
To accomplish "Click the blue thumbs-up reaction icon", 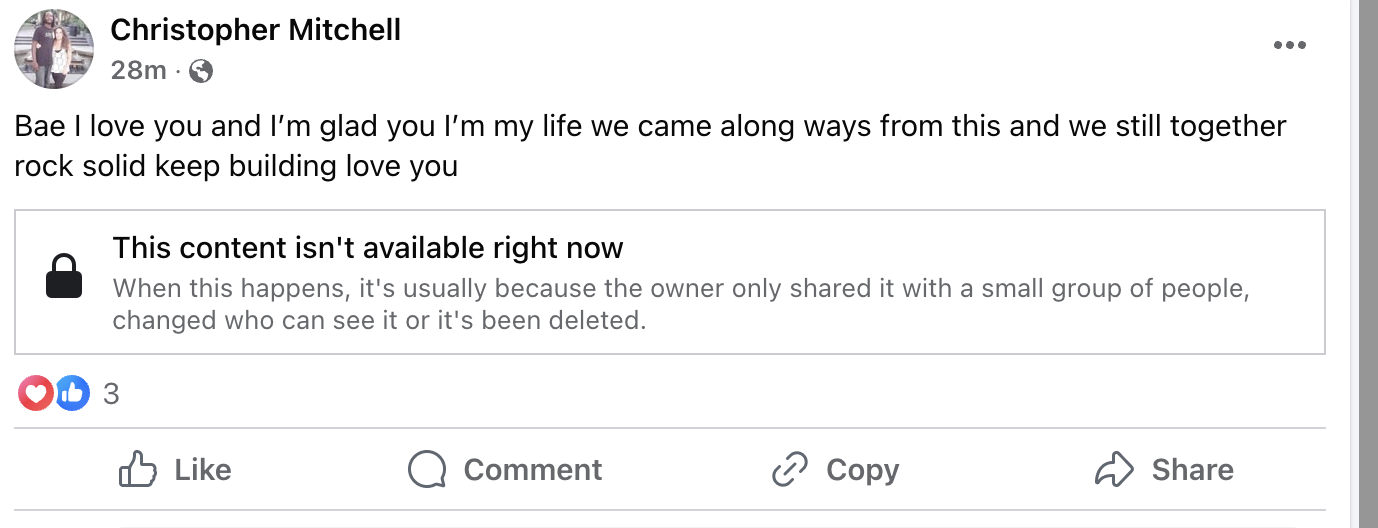I will 72,394.
